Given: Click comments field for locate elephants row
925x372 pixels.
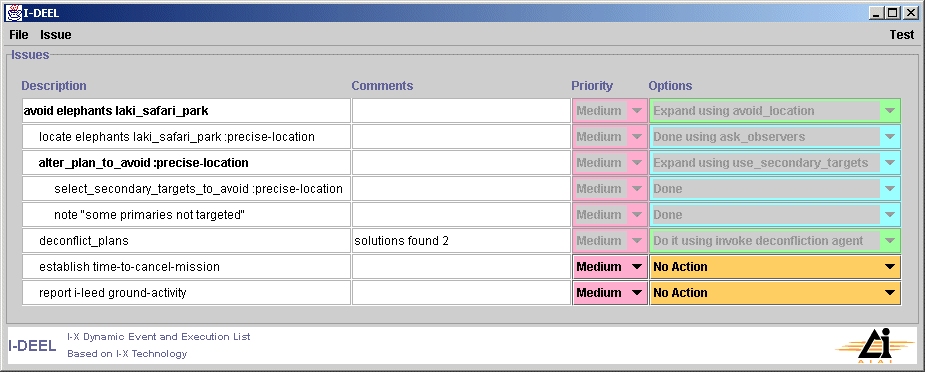Looking at the screenshot, I should [x=461, y=137].
